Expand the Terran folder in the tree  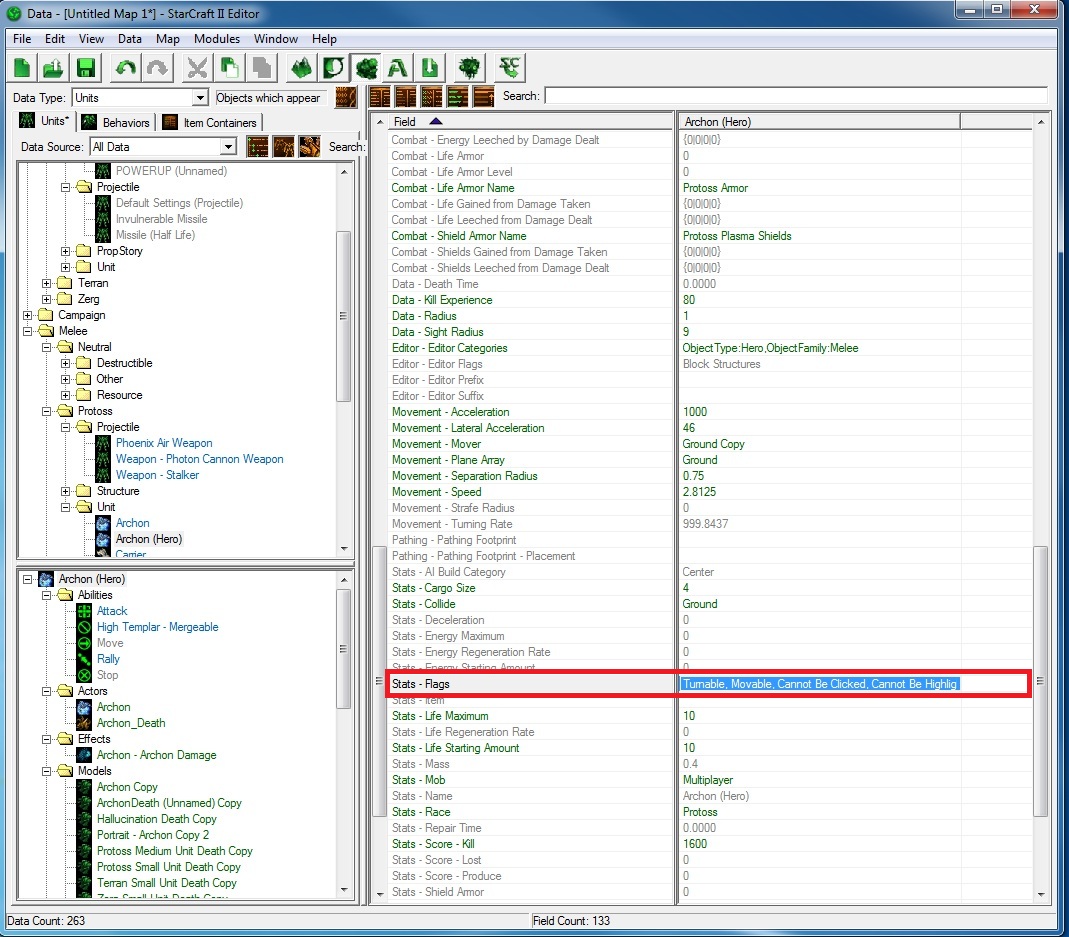[x=47, y=283]
